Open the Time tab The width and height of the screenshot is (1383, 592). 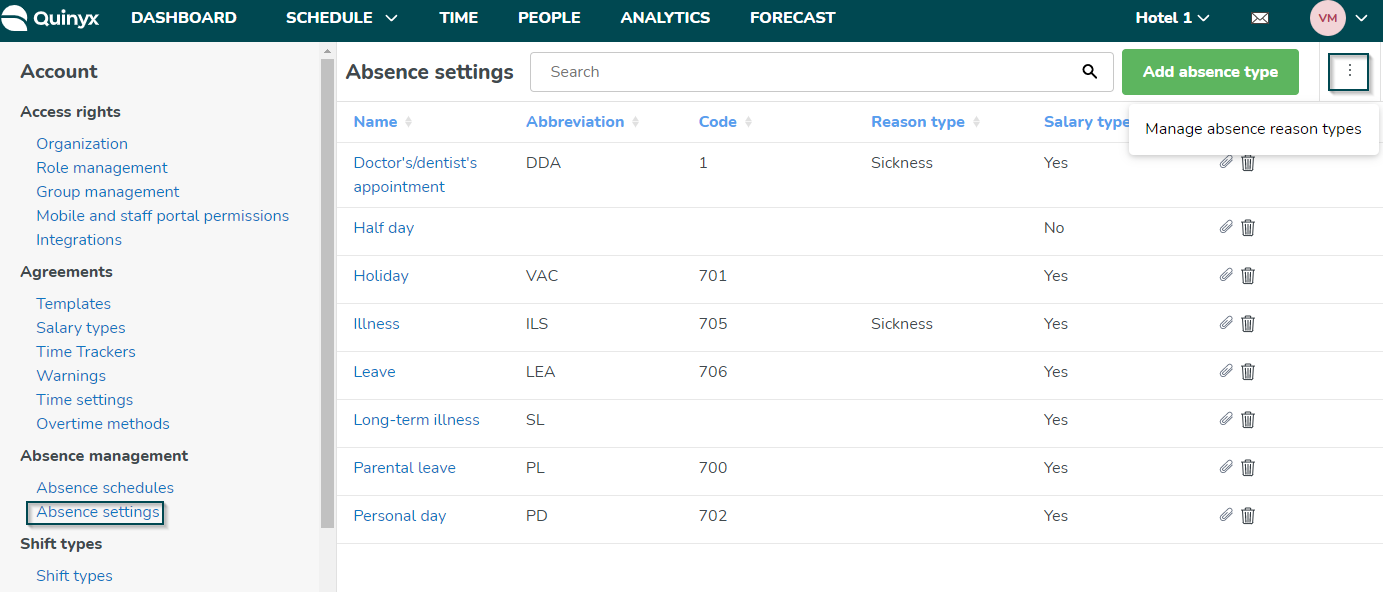coord(458,18)
